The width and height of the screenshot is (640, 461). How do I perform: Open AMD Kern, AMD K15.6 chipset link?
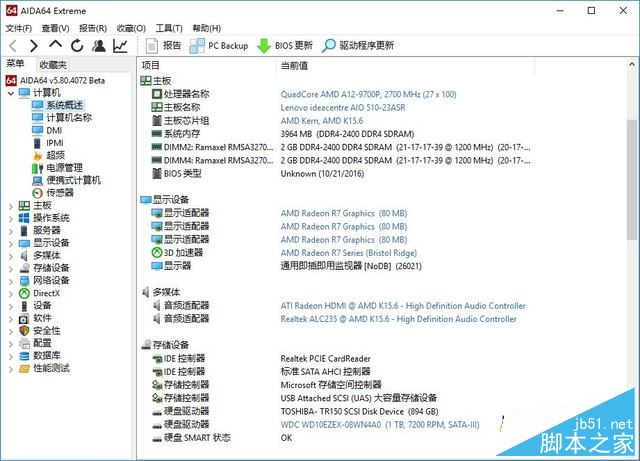(x=322, y=121)
